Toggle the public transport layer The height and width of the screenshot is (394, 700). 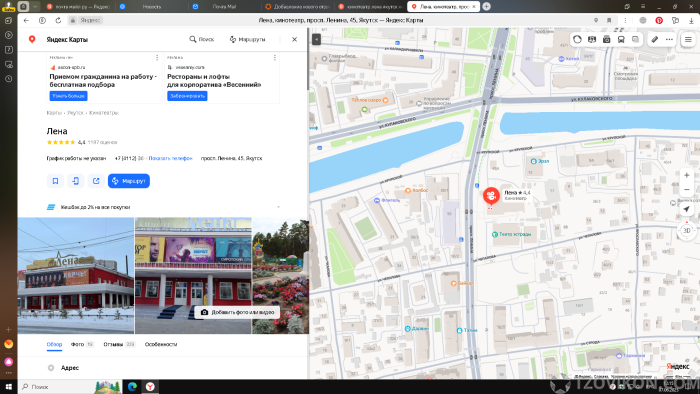click(x=621, y=39)
